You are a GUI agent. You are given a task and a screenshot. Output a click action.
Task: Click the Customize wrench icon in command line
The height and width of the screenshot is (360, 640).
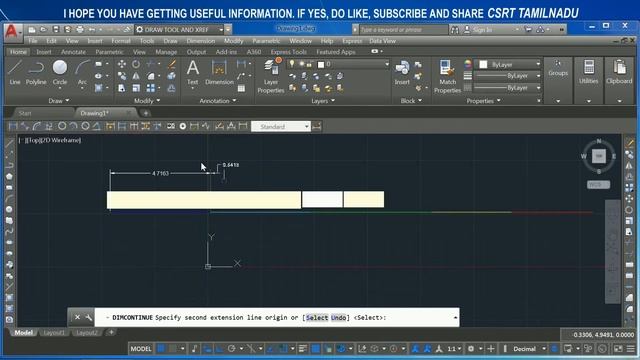[89, 317]
